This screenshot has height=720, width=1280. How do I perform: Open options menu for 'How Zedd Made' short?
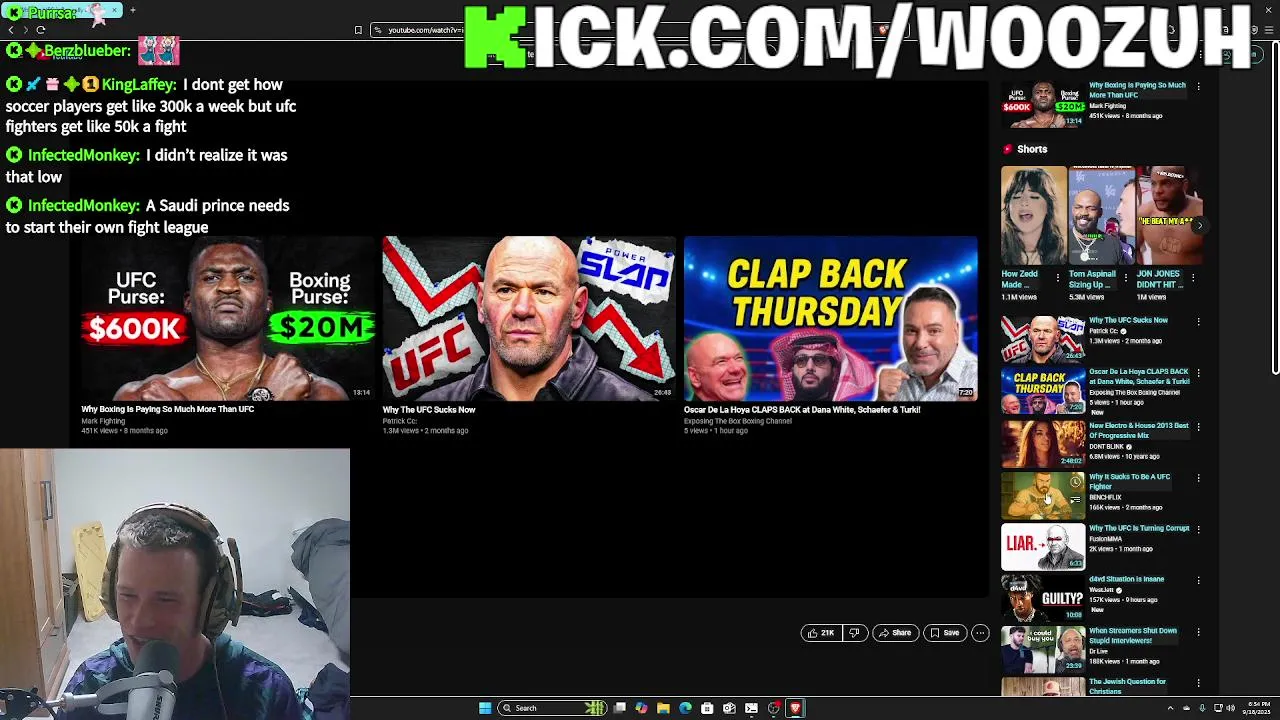coord(1058,278)
